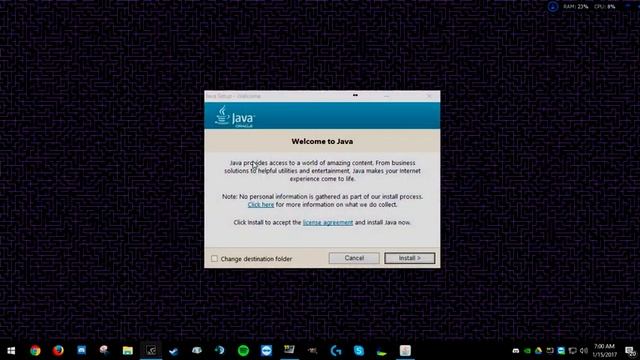Open the NVIDIA tray icon
640x360 pixels.
(527, 351)
